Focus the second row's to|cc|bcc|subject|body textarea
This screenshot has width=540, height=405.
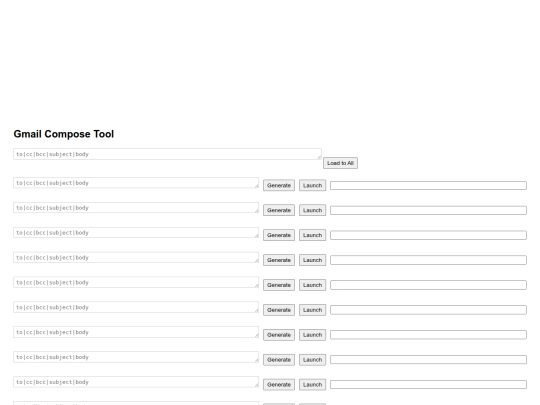click(x=136, y=208)
